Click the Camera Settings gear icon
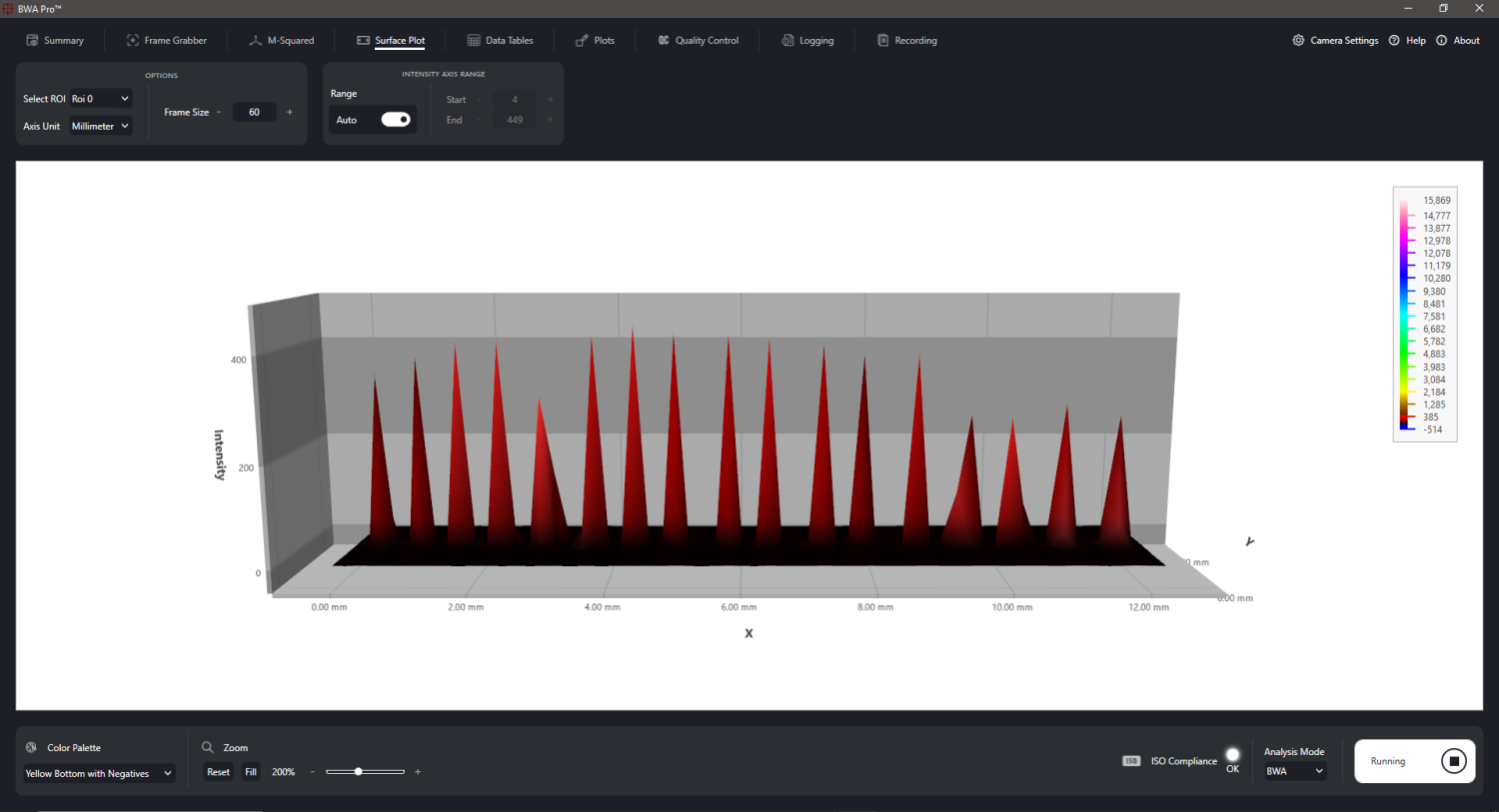Screen dimensions: 1499x812 coord(1298,41)
